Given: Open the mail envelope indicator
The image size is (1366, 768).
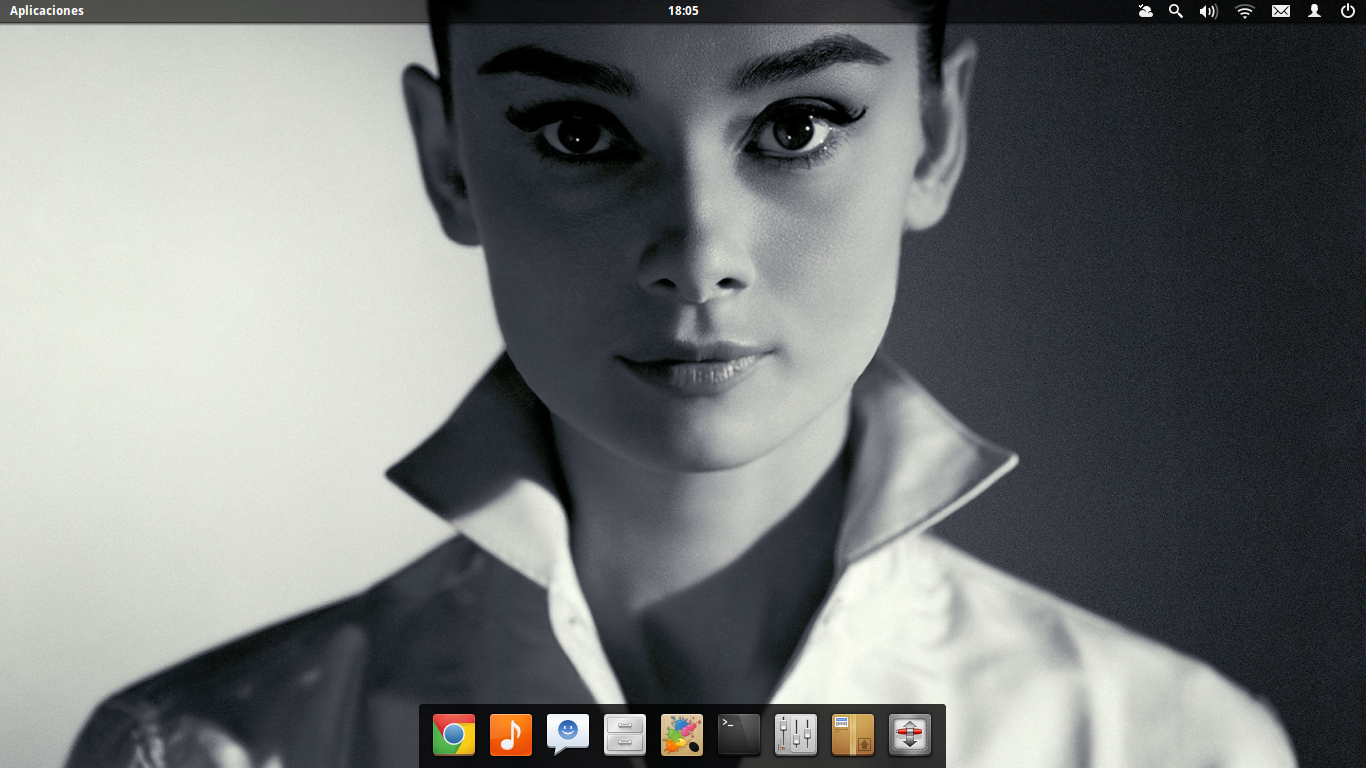Looking at the screenshot, I should pos(1281,11).
